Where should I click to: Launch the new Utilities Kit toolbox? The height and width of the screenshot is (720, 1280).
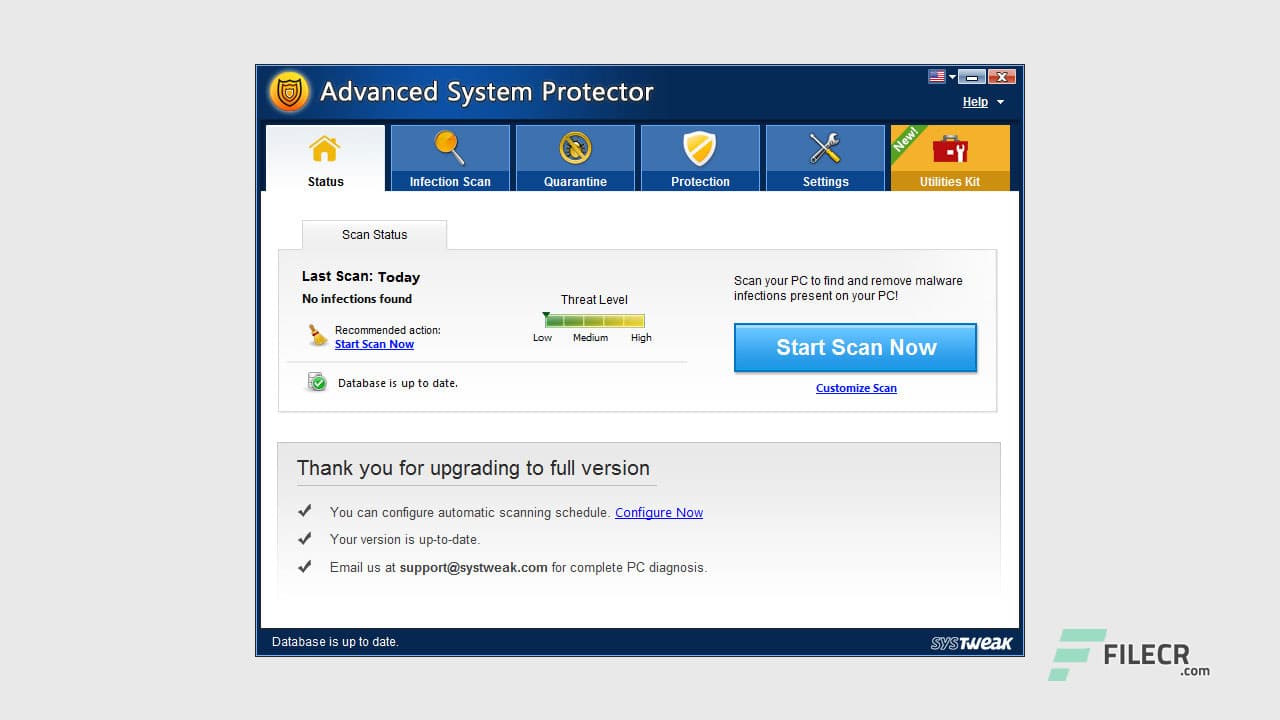point(949,157)
